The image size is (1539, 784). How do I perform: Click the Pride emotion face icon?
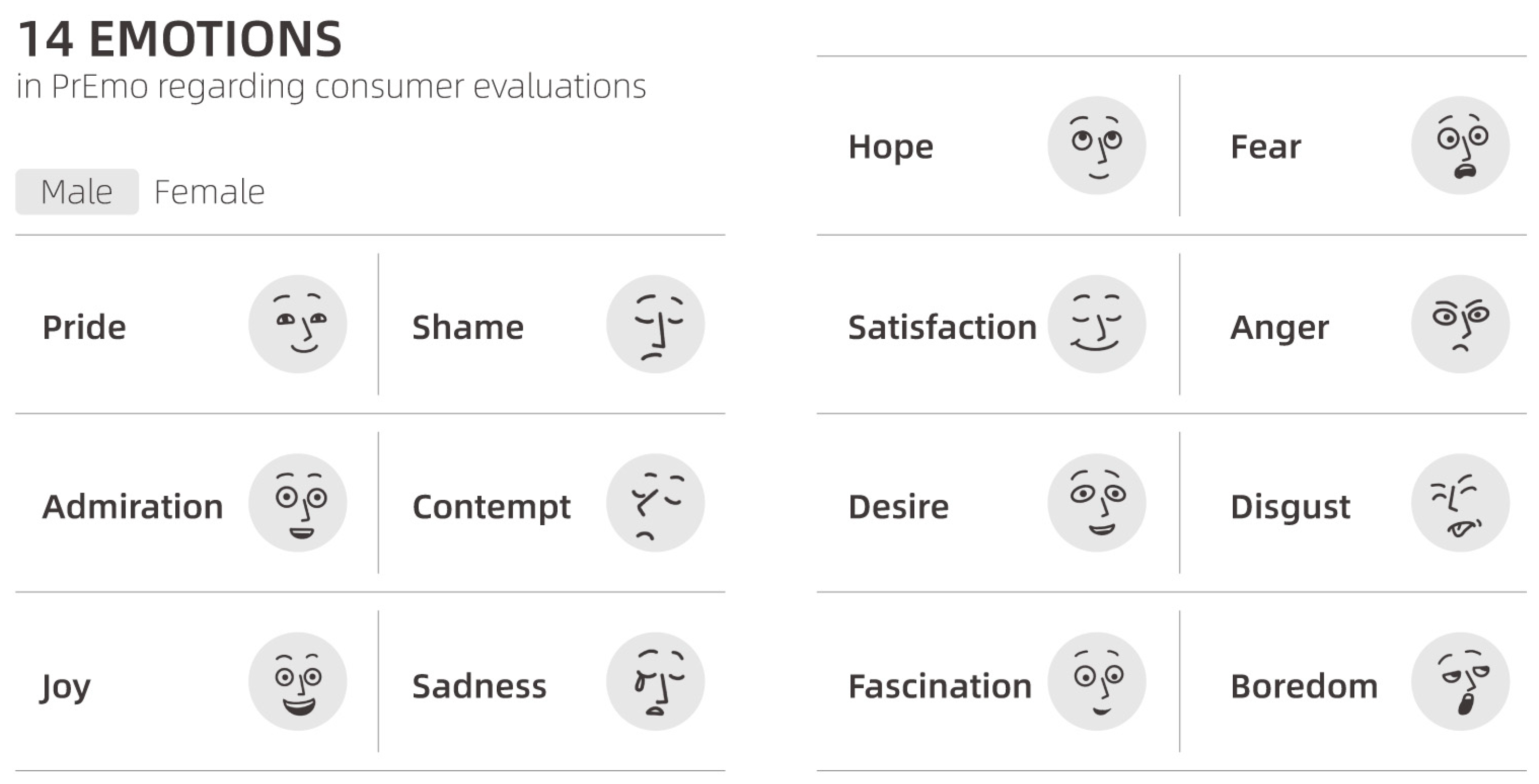click(297, 324)
